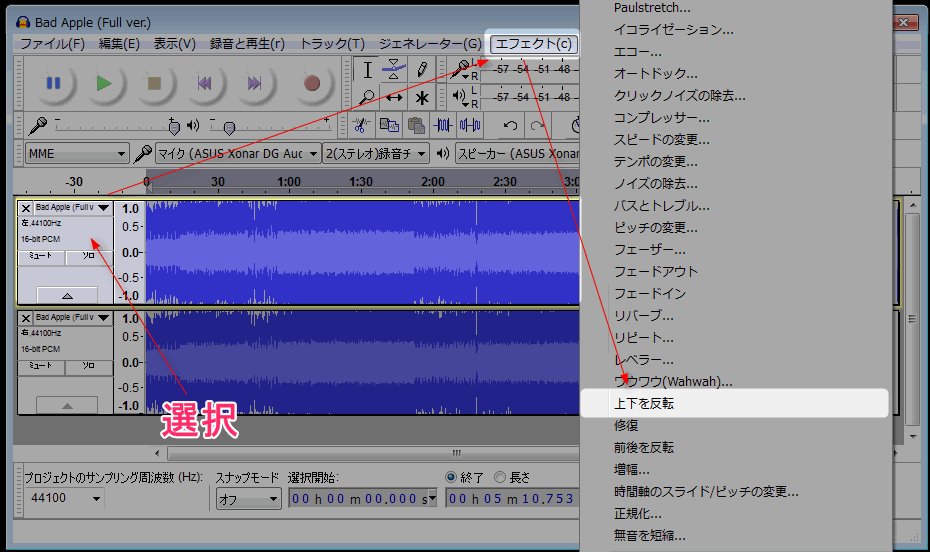Click the microphone icon on recording meter

click(x=460, y=69)
